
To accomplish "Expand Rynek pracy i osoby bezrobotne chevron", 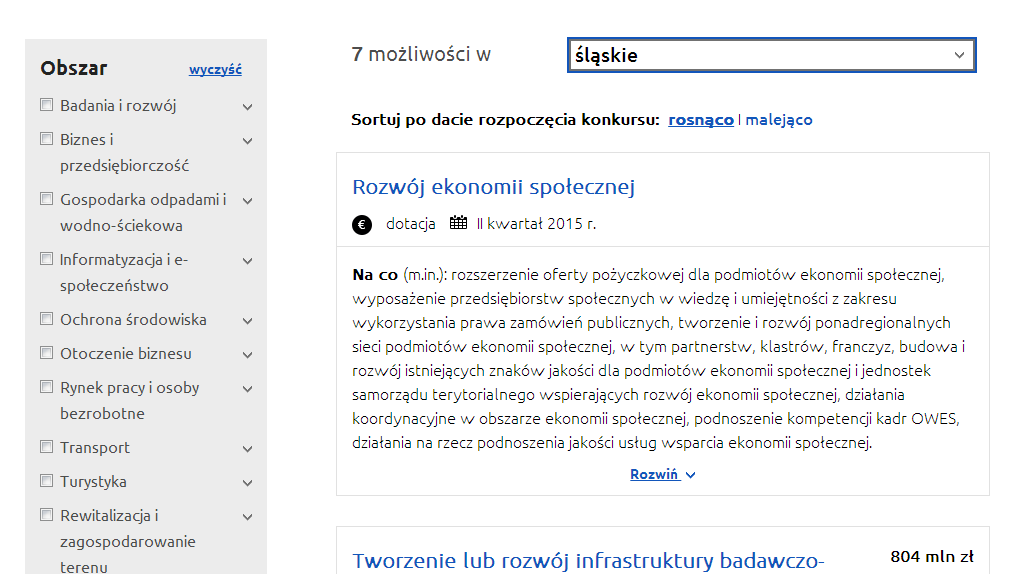I will (x=248, y=389).
